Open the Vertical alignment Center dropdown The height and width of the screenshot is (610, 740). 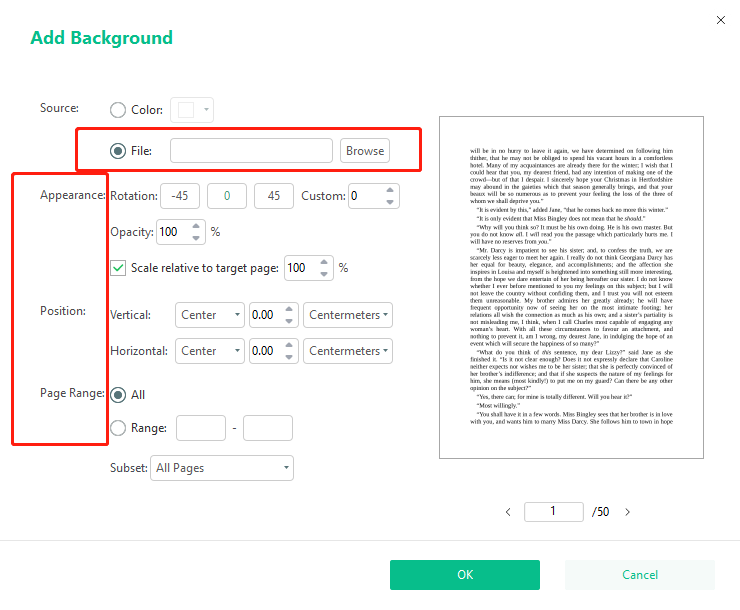click(209, 315)
